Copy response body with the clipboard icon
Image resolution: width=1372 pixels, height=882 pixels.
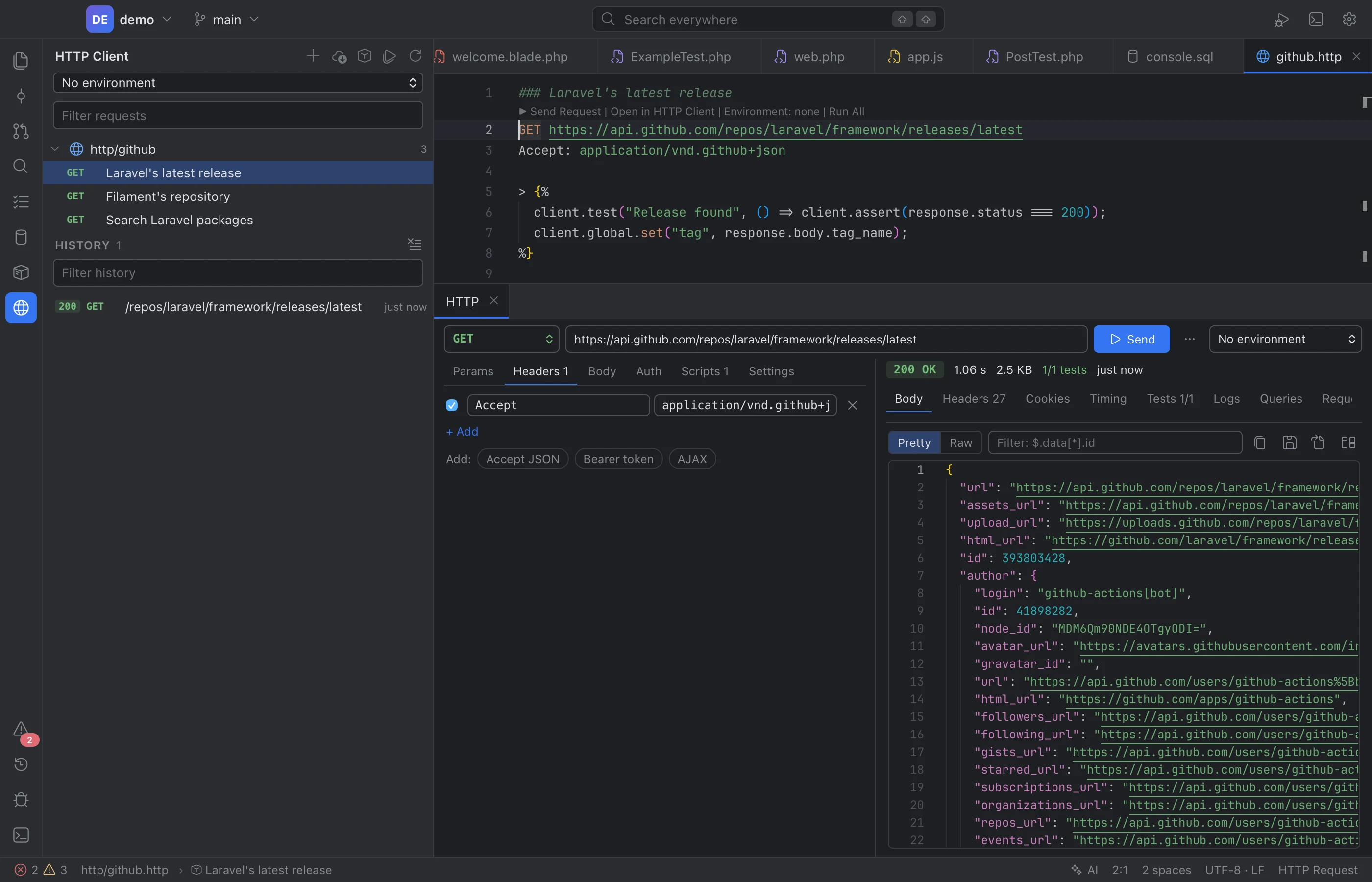pos(1260,443)
